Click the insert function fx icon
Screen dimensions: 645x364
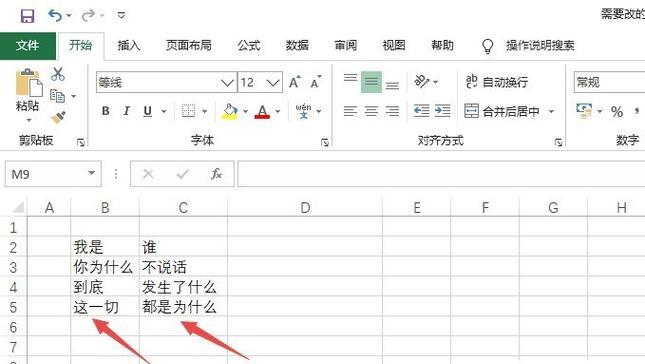point(216,174)
